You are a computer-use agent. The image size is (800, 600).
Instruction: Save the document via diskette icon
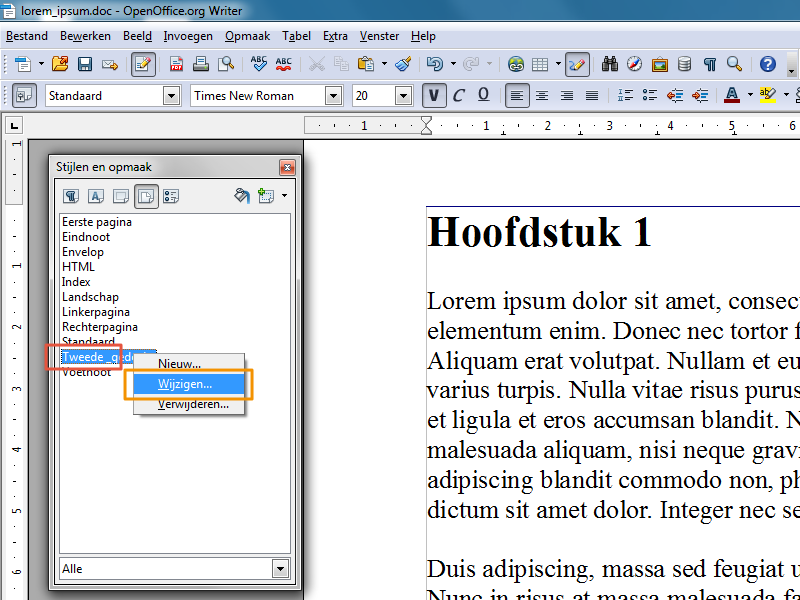point(85,64)
